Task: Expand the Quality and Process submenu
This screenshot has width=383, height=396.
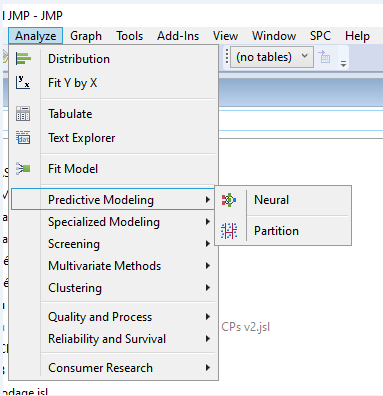Action: 113,317
